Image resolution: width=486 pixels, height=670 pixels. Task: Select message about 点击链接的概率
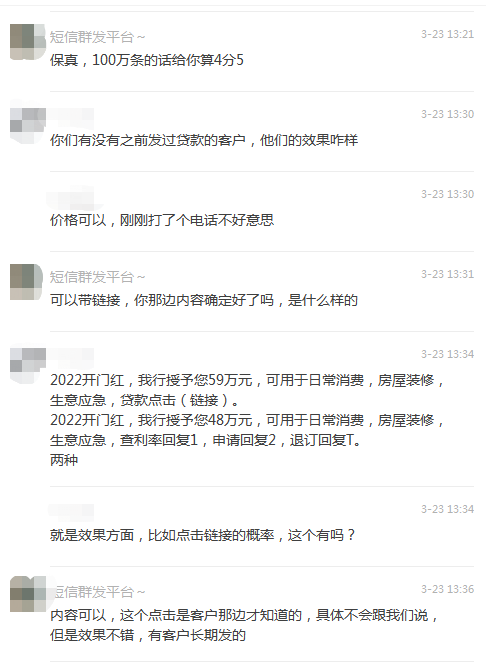coord(203,535)
